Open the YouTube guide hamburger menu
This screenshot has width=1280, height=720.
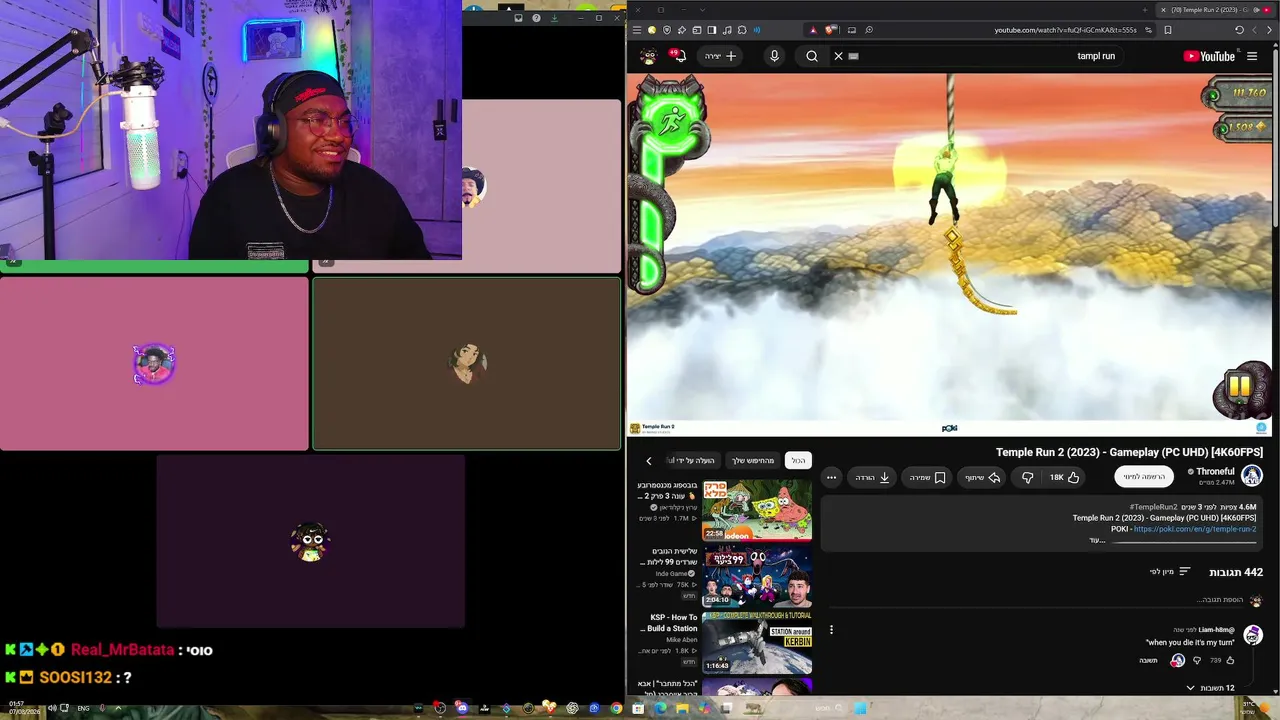(x=1252, y=56)
